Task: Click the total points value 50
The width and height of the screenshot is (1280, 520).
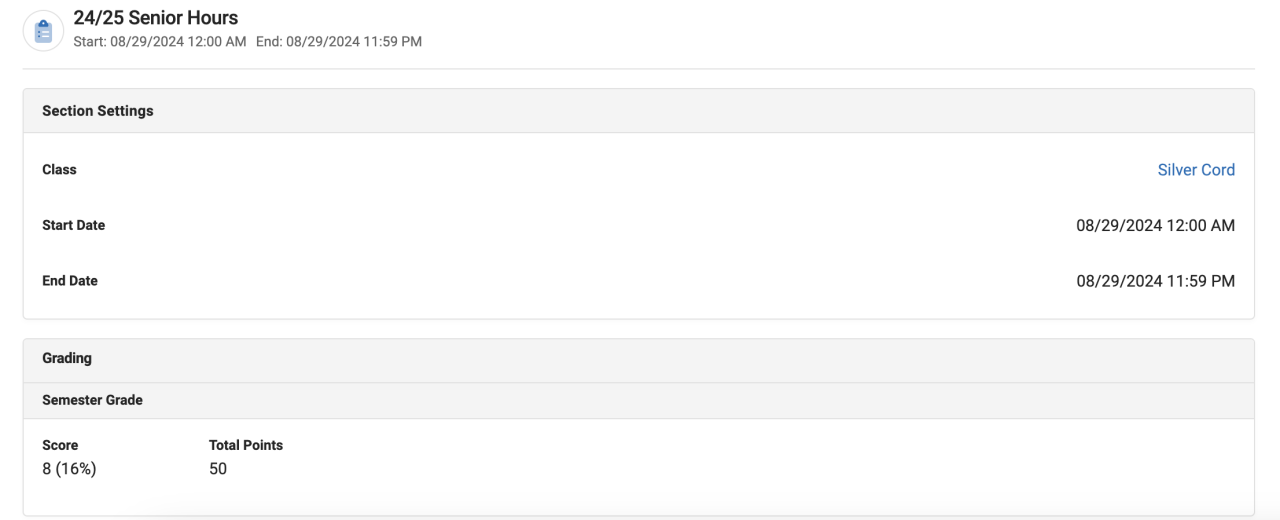Action: tap(218, 469)
